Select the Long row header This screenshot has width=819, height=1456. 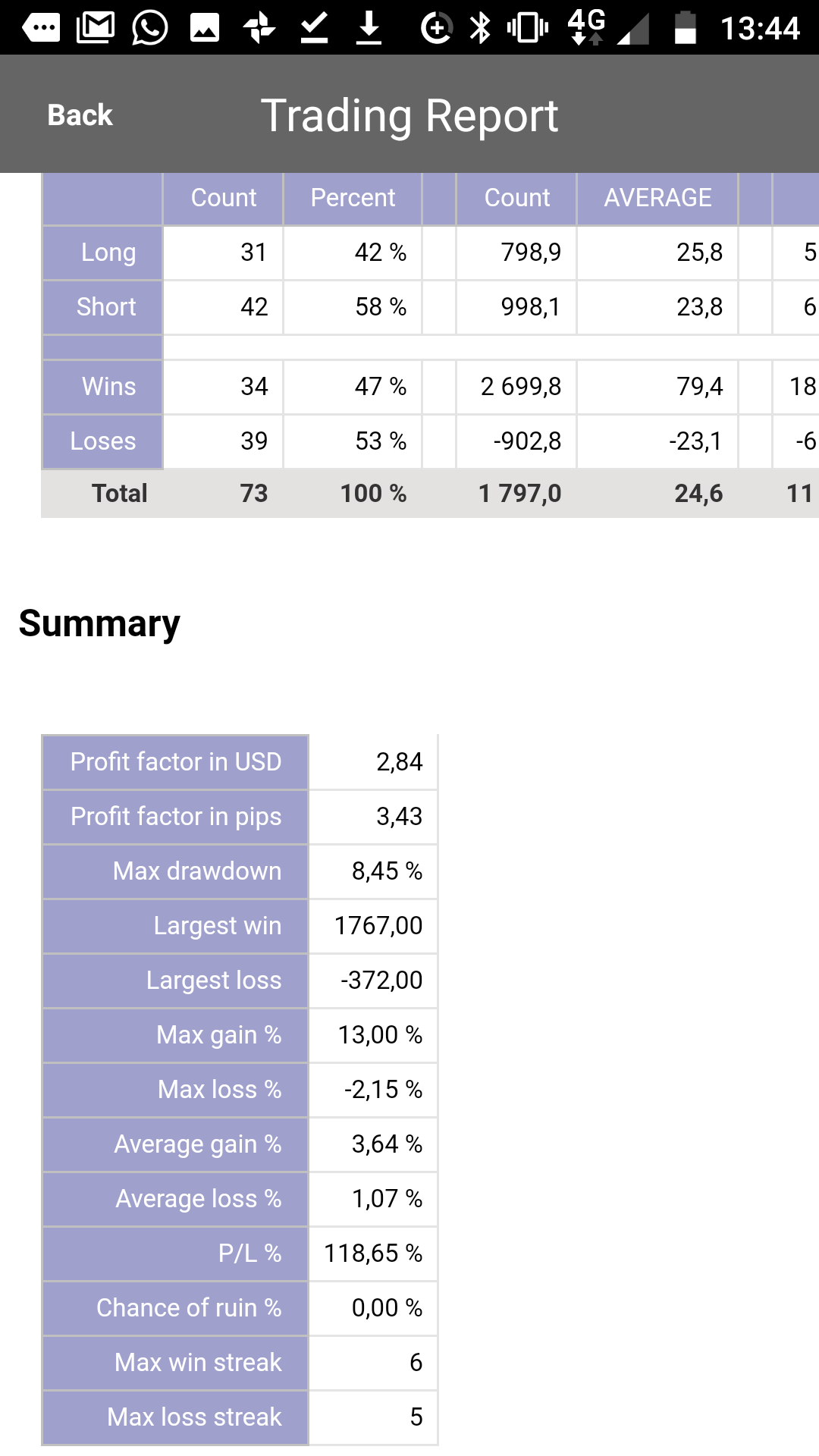coord(102,253)
